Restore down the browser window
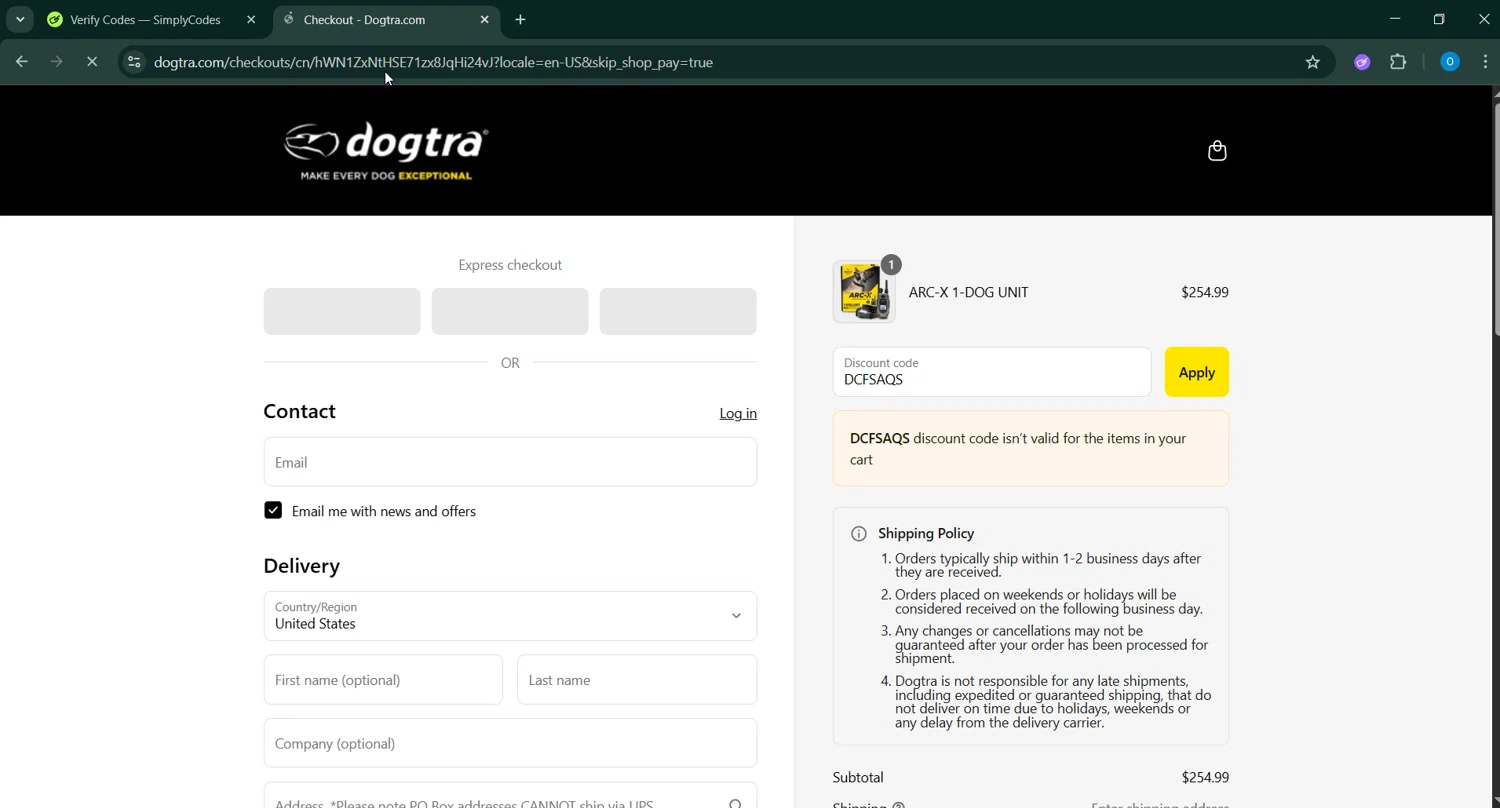This screenshot has height=808, width=1500. [1439, 19]
